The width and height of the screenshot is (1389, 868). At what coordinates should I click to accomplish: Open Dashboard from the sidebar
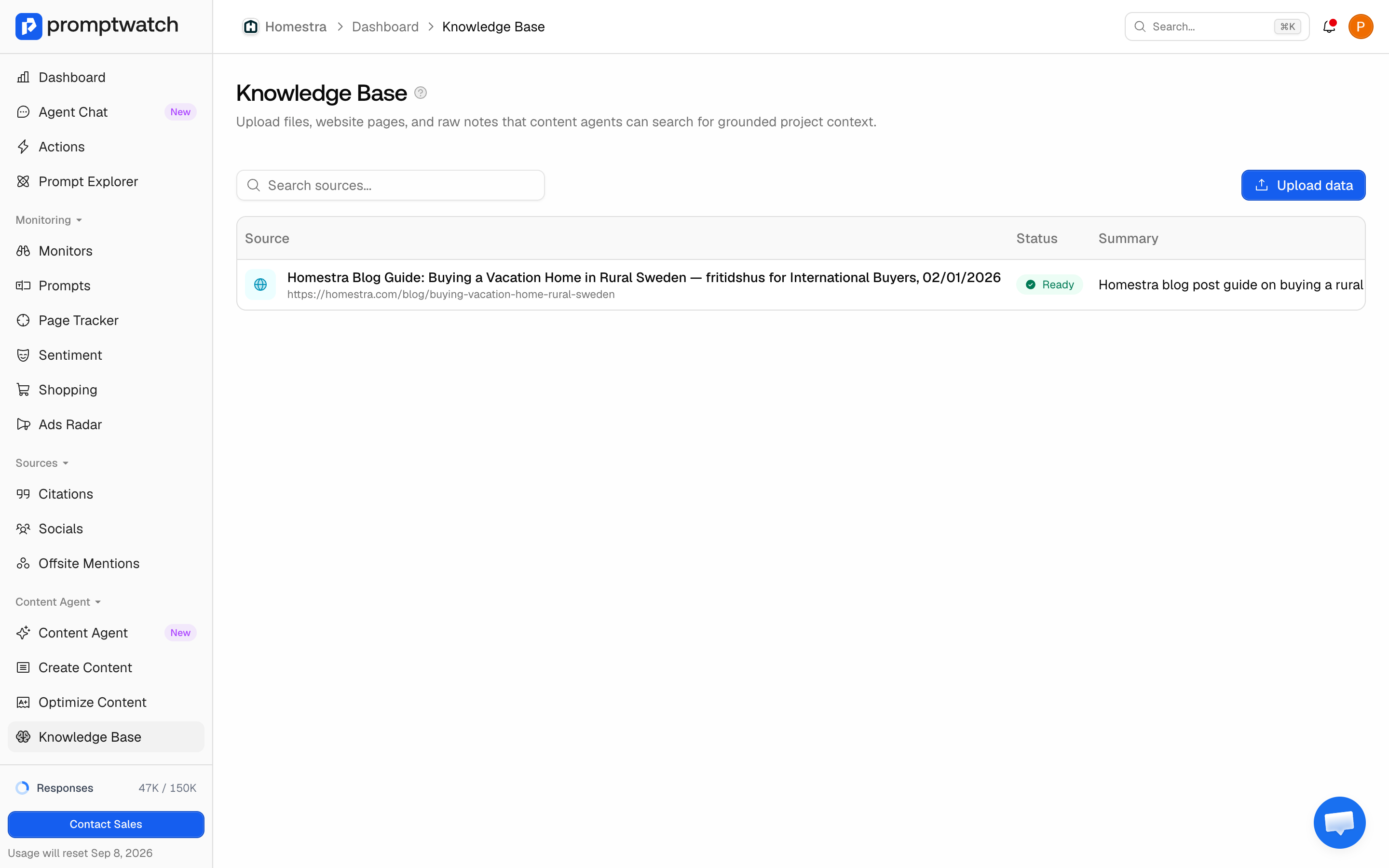(x=106, y=78)
